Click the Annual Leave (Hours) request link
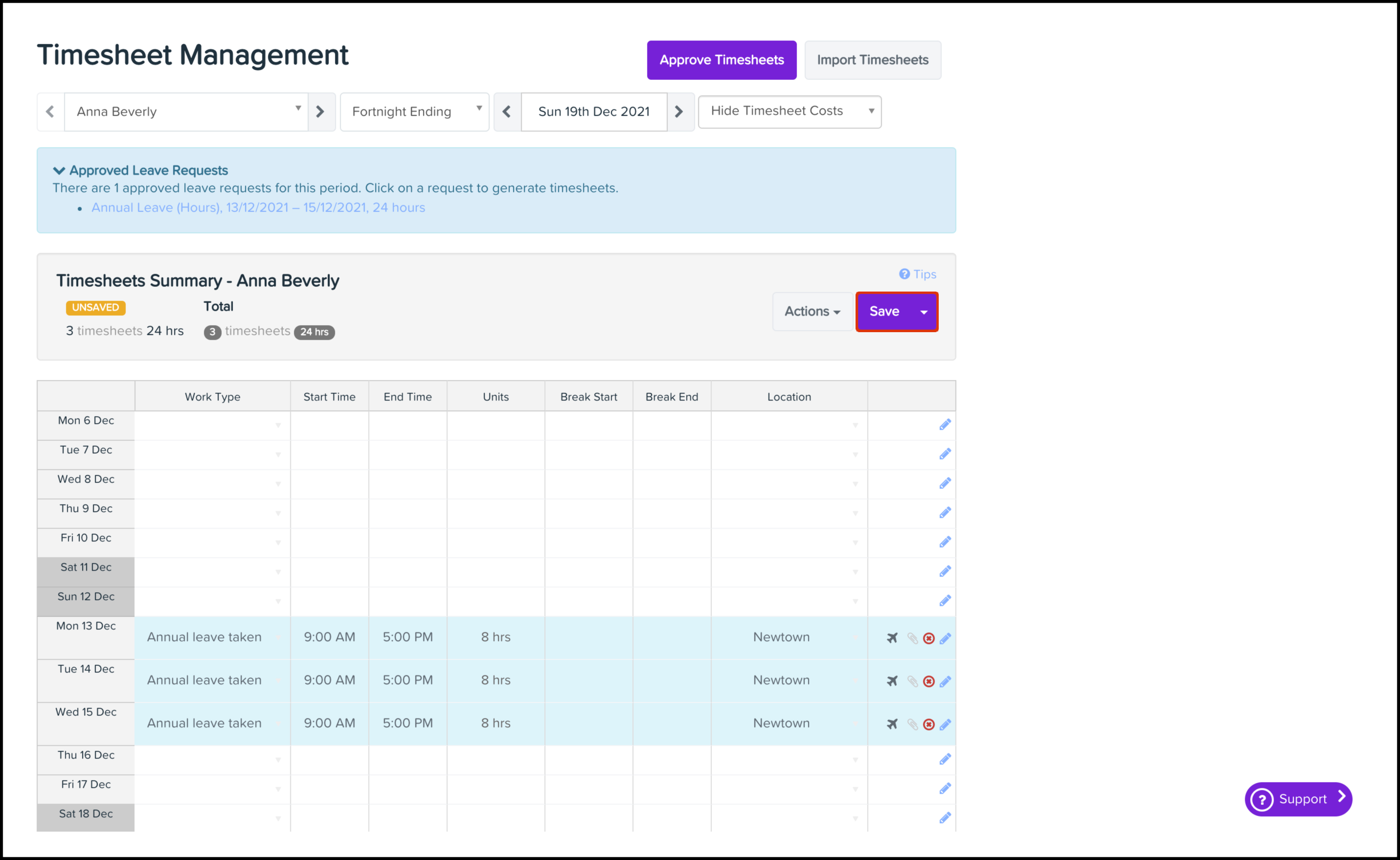Viewport: 1400px width, 860px height. 258,207
